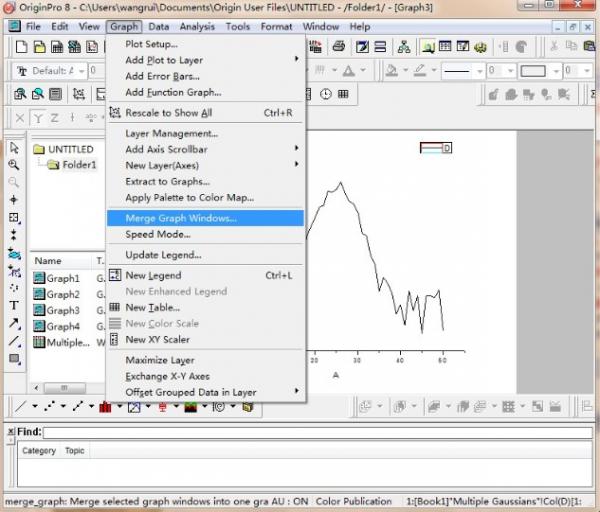Click the Rescale to Show All icon
The image size is (600, 512).
click(x=115, y=113)
